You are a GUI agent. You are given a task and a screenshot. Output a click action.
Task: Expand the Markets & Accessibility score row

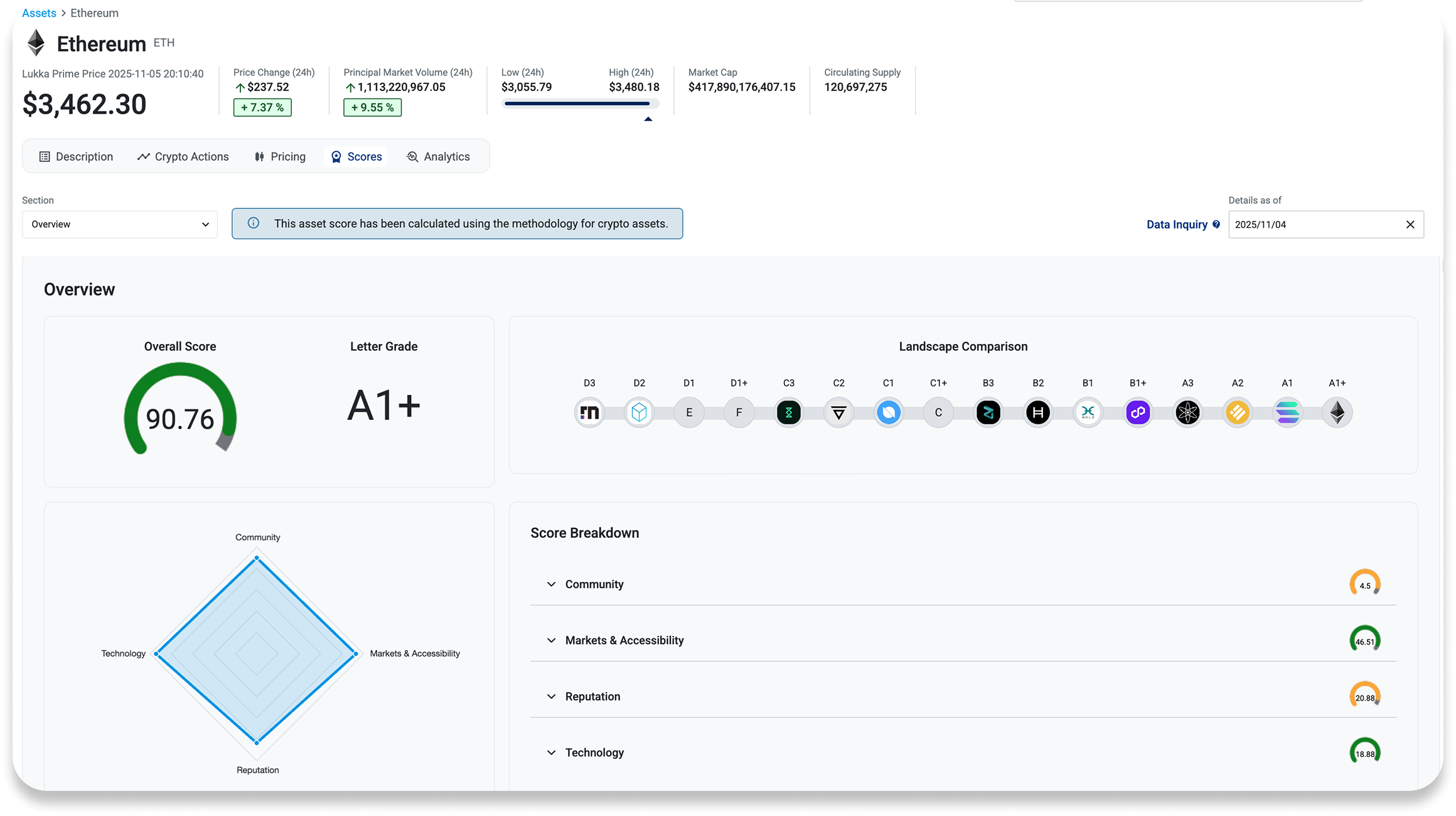(551, 640)
